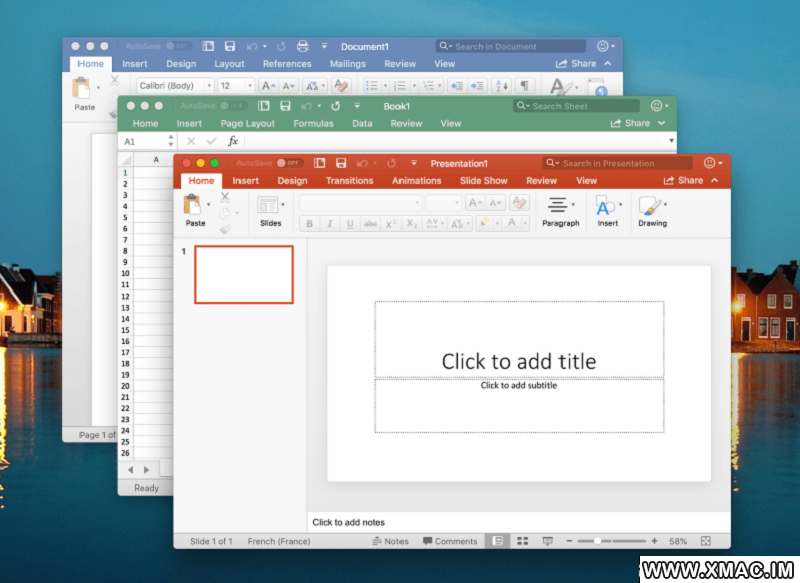Start slideshow from the status bar icon
This screenshot has width=800, height=583.
547,541
